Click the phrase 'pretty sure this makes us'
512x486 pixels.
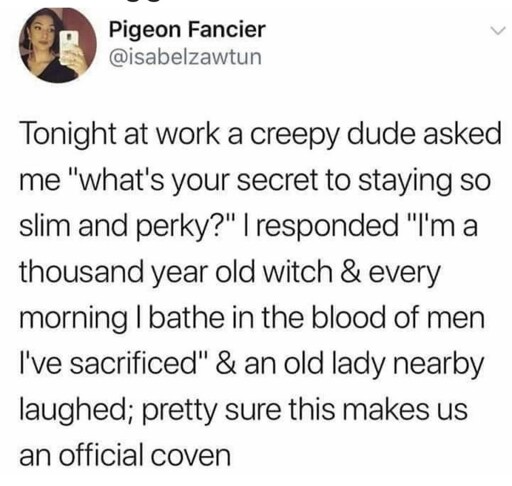coord(305,410)
